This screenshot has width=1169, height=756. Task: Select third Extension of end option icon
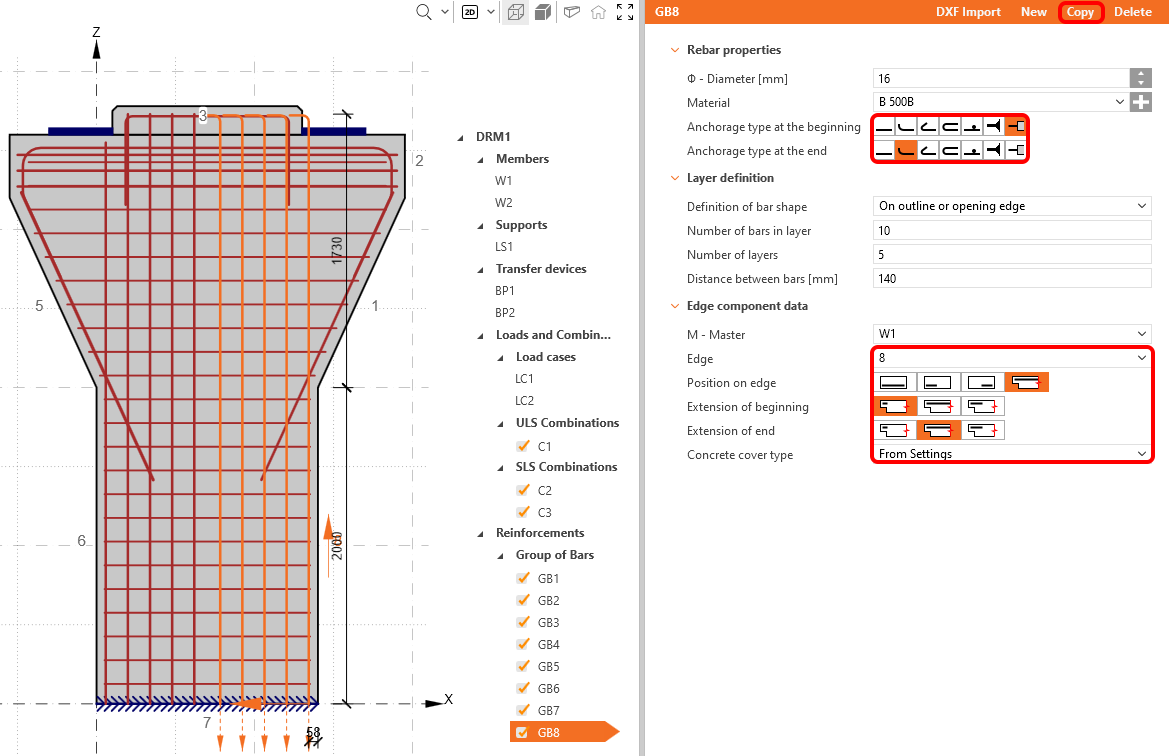coord(982,431)
